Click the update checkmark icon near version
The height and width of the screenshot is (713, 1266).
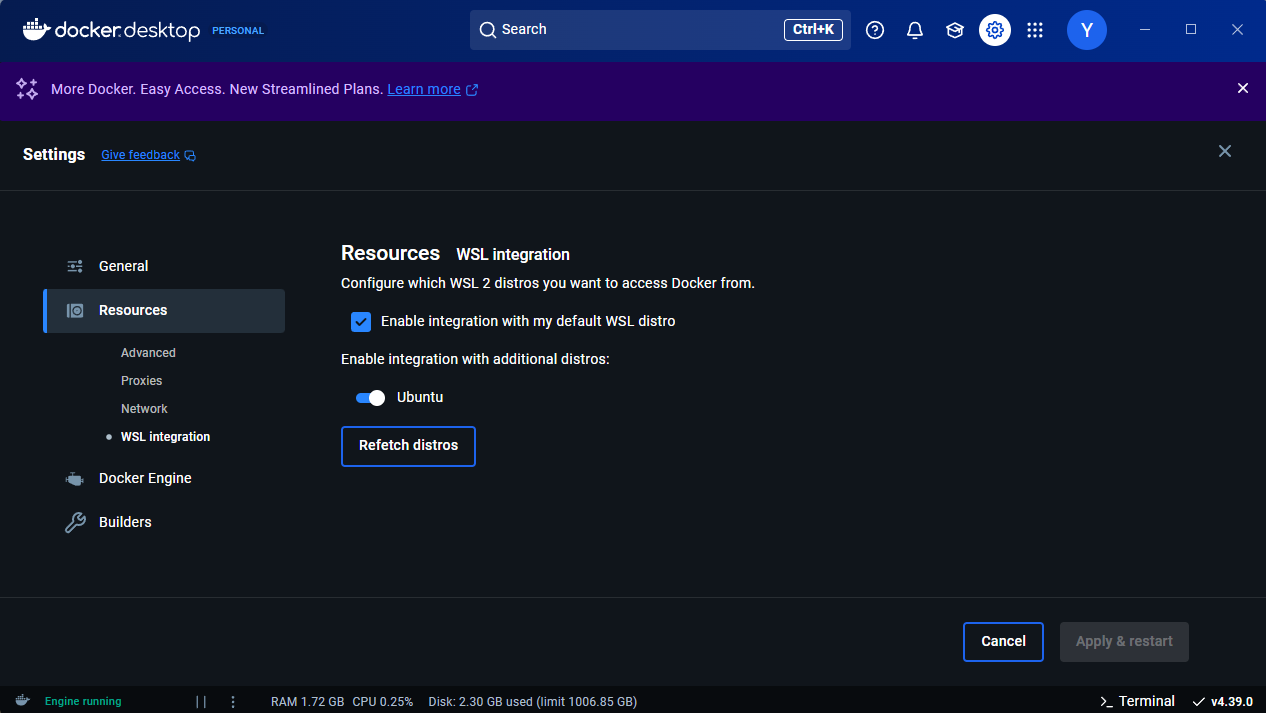[1199, 702]
